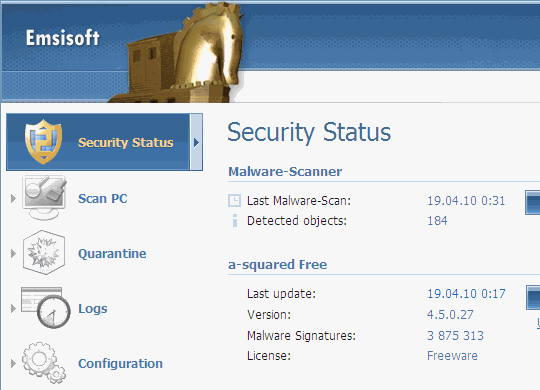Click the Last Malware-Scan label
Screen dimensions: 540x390
(299, 201)
